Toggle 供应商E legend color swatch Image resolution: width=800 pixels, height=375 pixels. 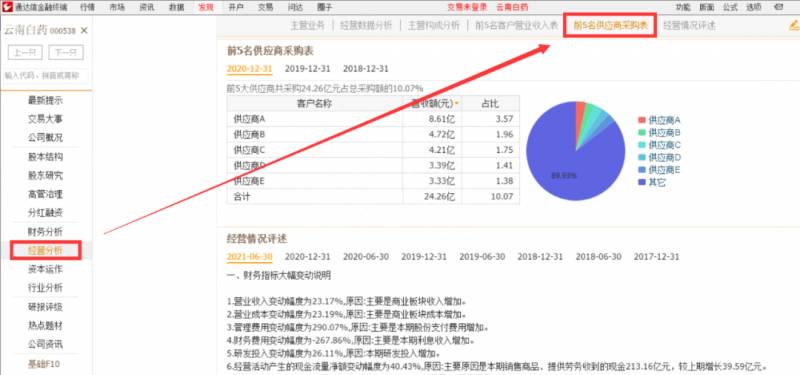tap(642, 170)
